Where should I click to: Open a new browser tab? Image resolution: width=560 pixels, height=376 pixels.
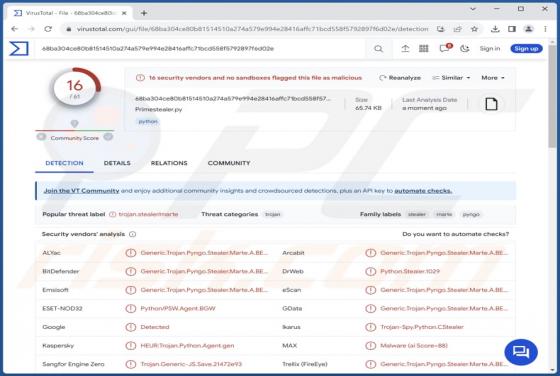coord(144,13)
